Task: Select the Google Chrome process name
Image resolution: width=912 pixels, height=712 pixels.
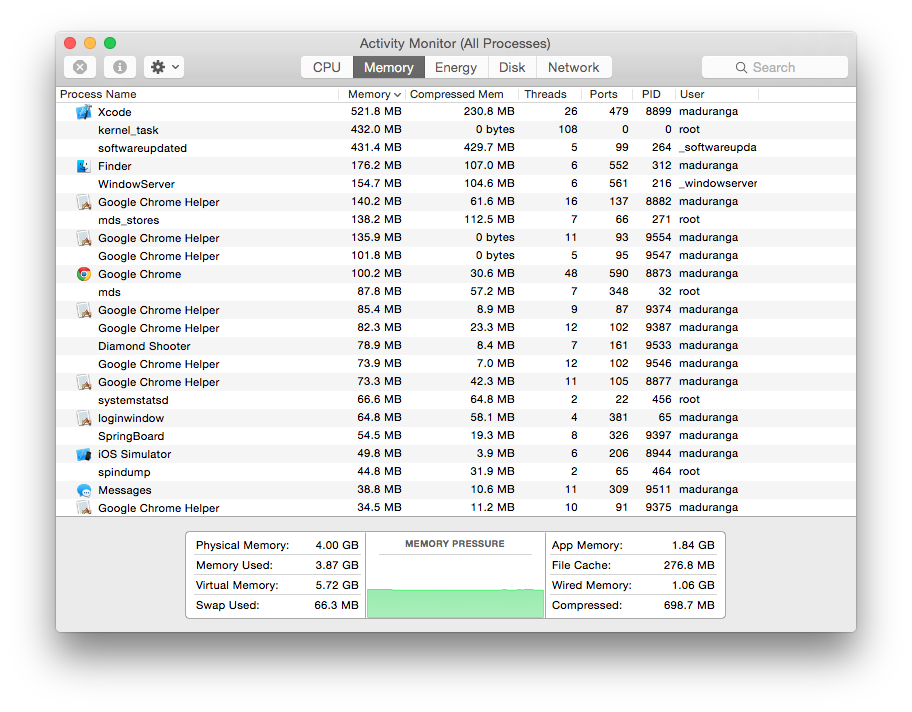Action: click(140, 274)
